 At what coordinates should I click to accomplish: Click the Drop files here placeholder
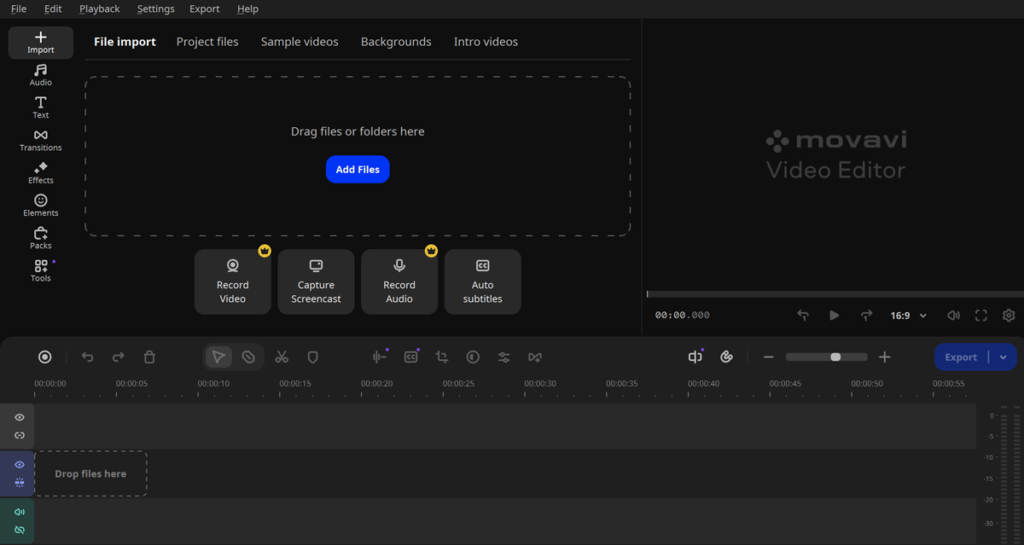(x=91, y=474)
